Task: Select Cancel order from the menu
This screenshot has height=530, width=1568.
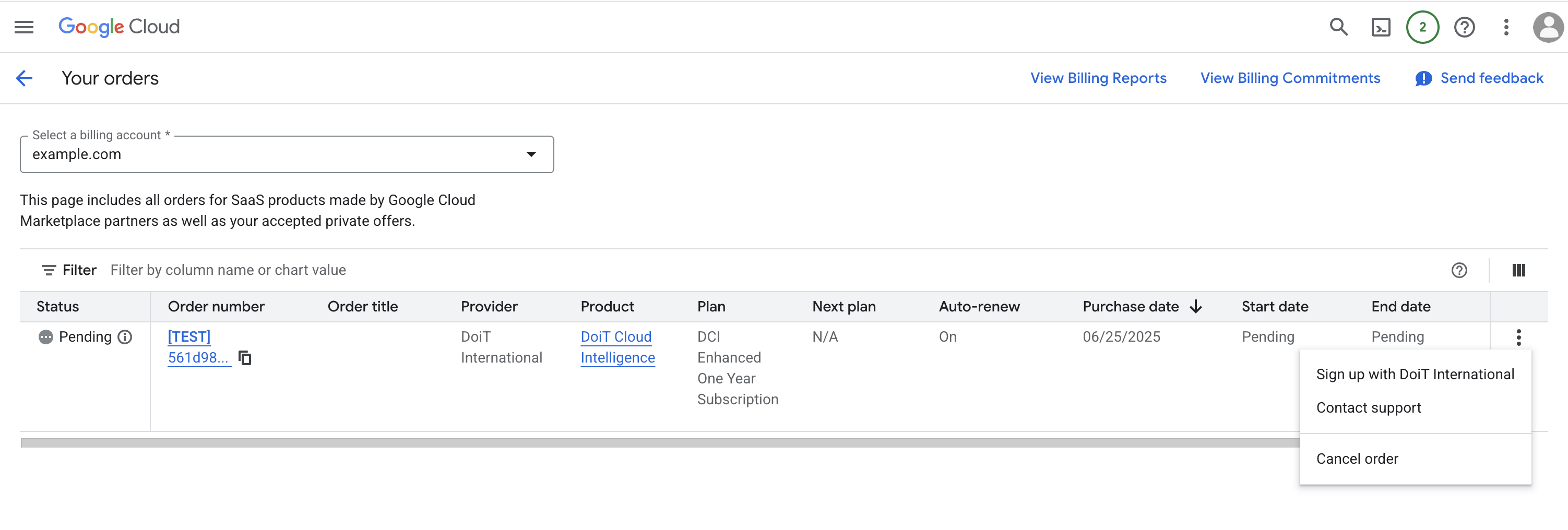Action: pos(1357,459)
